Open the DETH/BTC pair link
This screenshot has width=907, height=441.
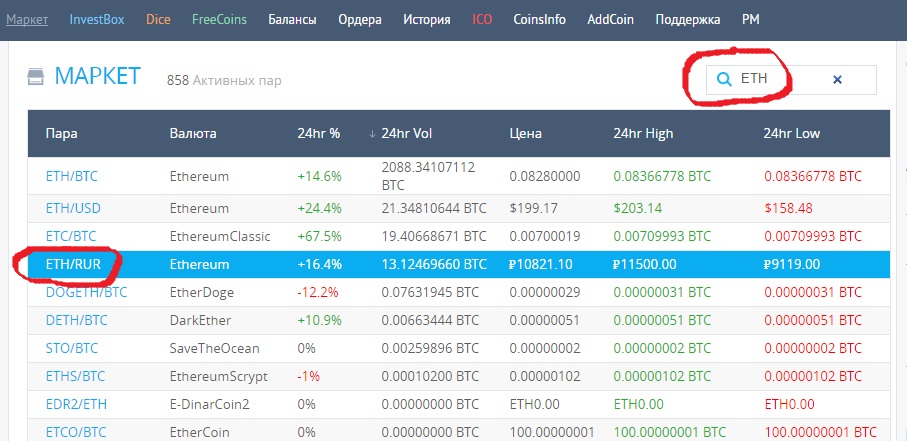pyautogui.click(x=76, y=321)
